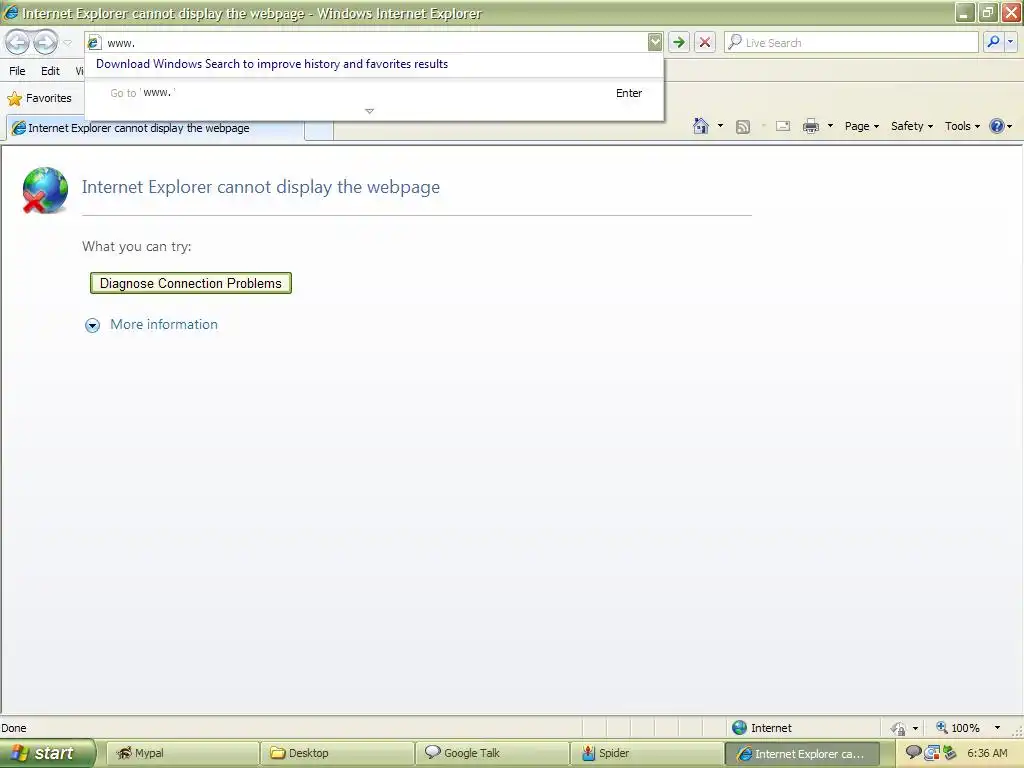
Task: Click the Home icon in command bar
Action: pyautogui.click(x=701, y=126)
